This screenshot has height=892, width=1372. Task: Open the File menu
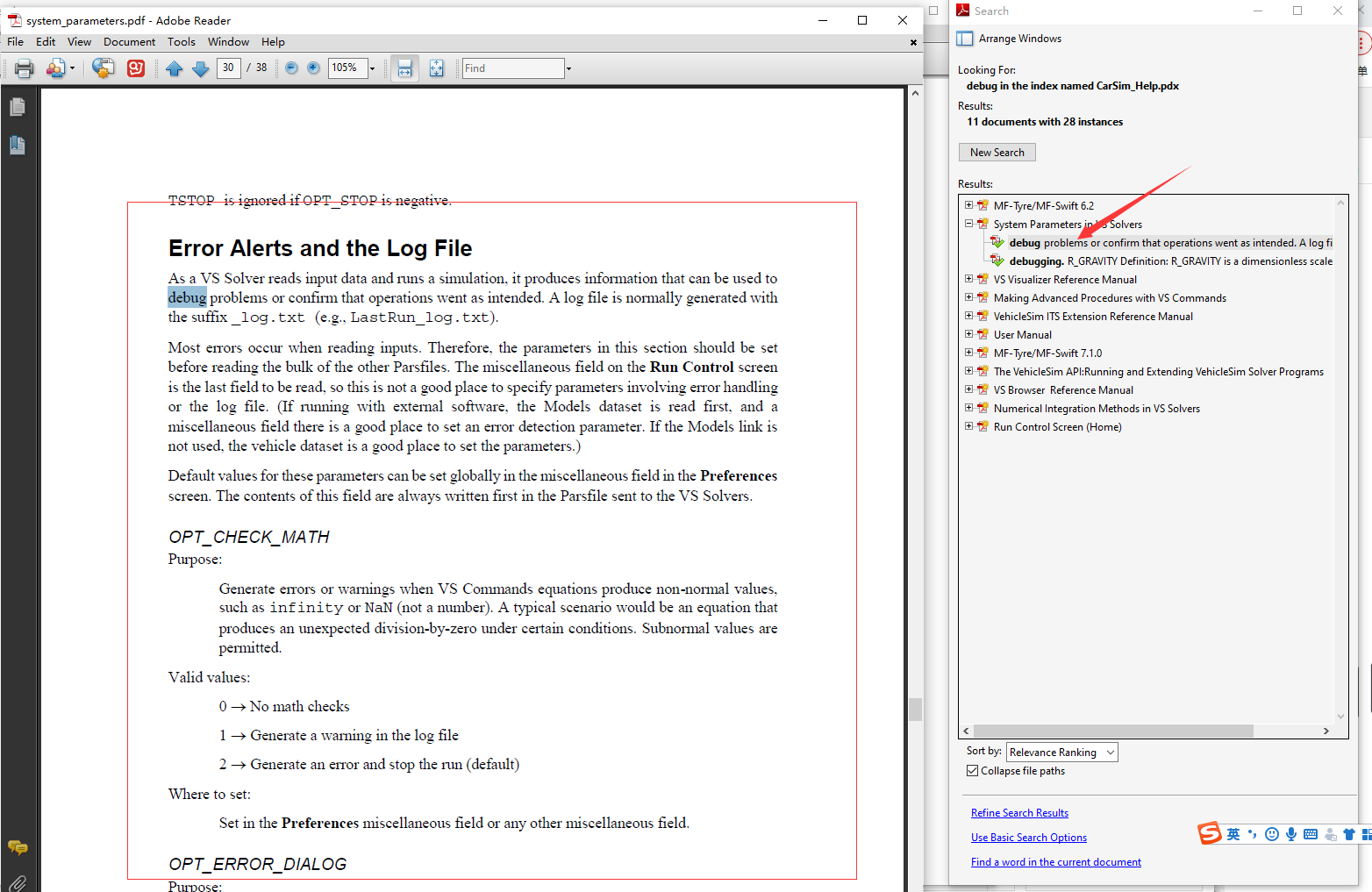pos(16,42)
